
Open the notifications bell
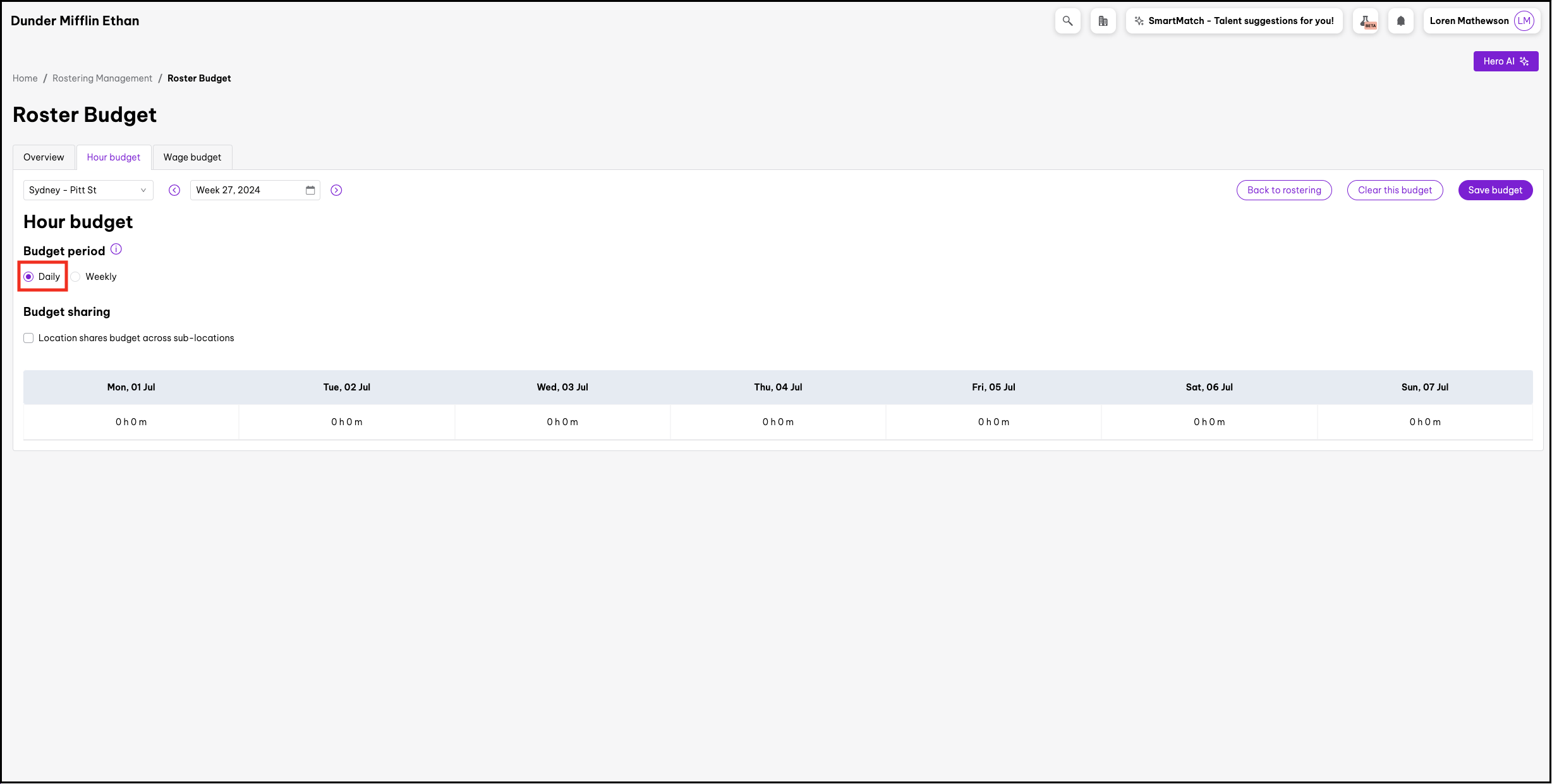point(1400,21)
